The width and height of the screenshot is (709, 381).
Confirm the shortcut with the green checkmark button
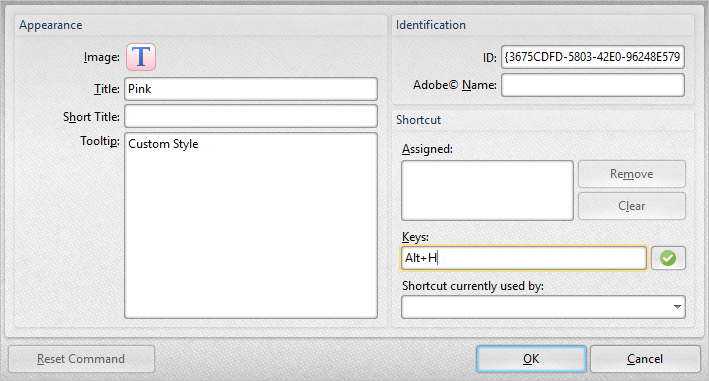click(x=668, y=258)
